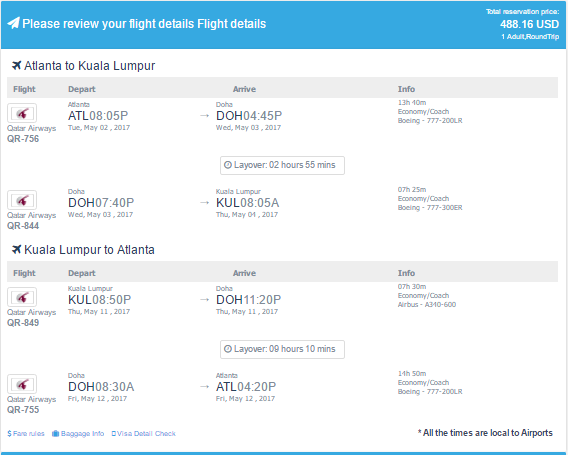Click the 488.16 USD total reservation price
The height and width of the screenshot is (455, 568).
[529, 24]
